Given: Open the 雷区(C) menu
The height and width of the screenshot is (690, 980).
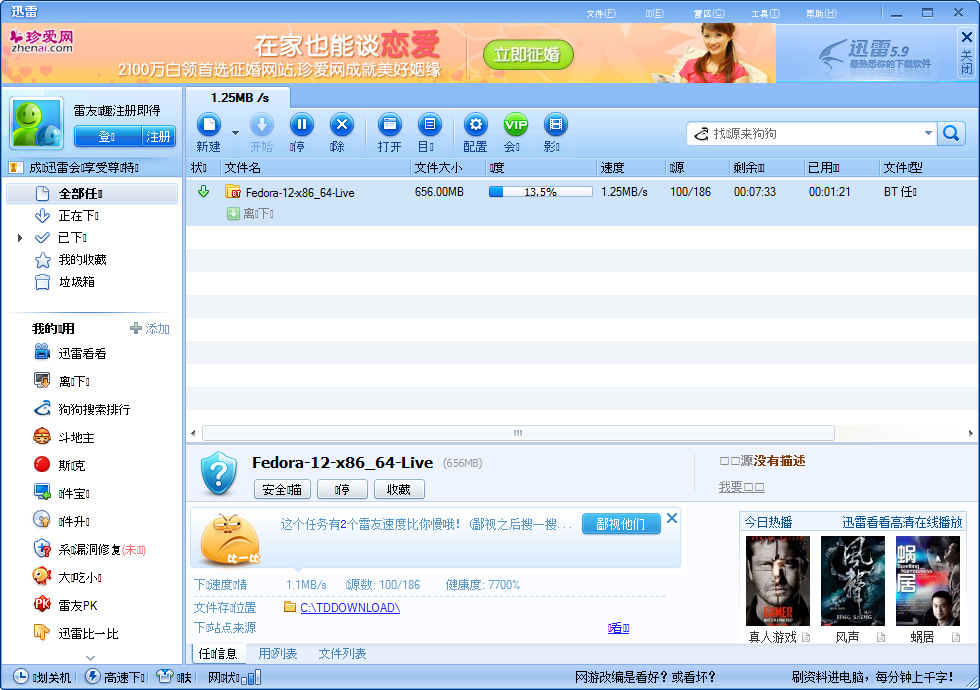Looking at the screenshot, I should 709,13.
